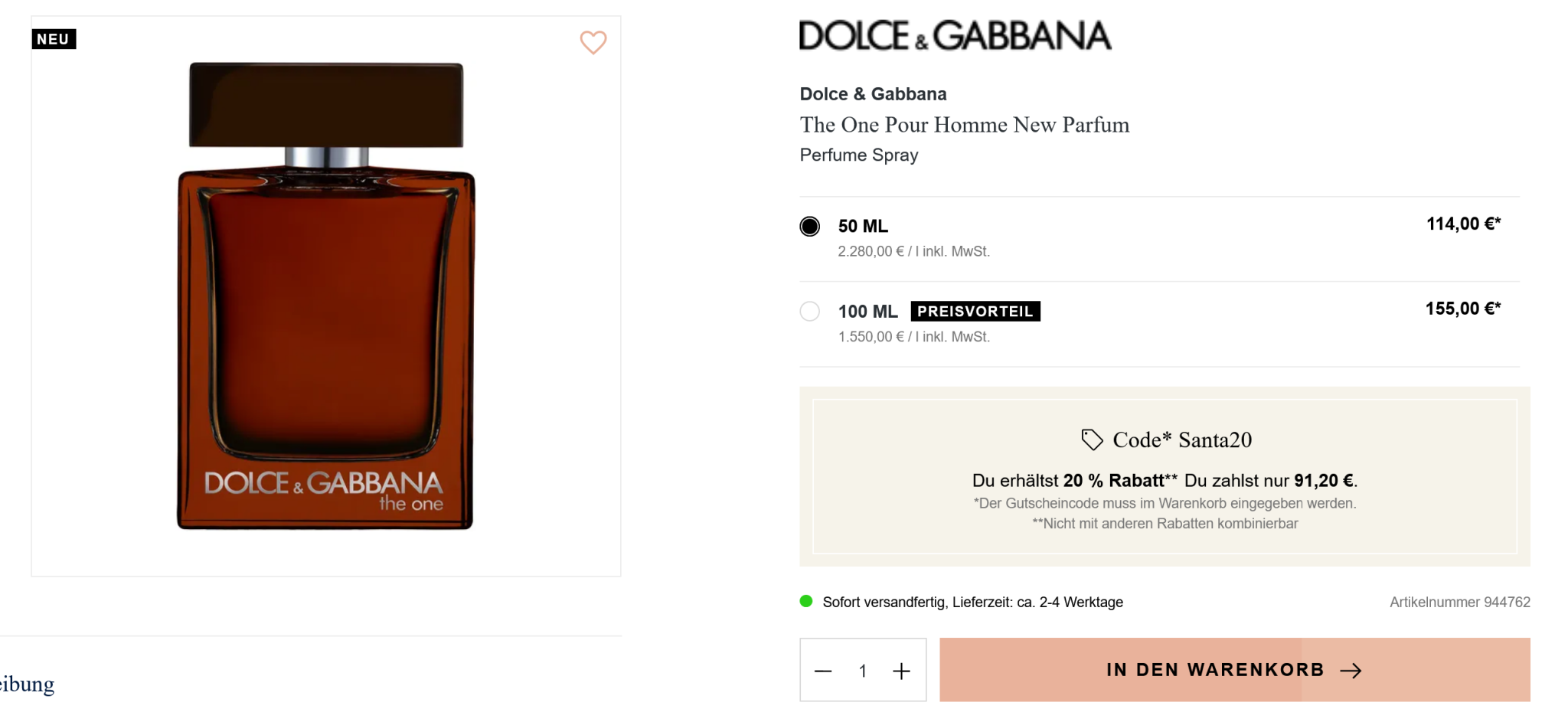Click the quantity number field
Image resolution: width=1568 pixels, height=722 pixels.
tap(863, 671)
